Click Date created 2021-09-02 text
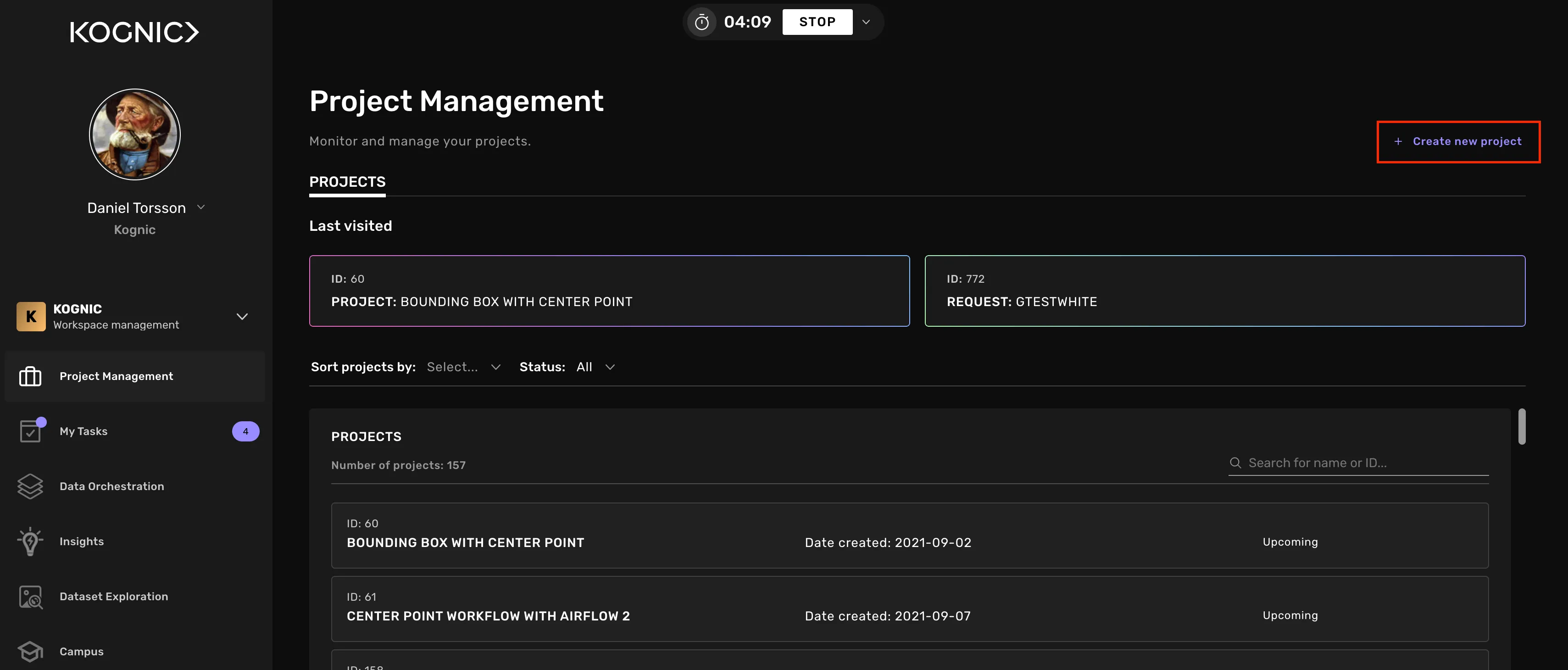This screenshot has width=1568, height=670. [888, 543]
